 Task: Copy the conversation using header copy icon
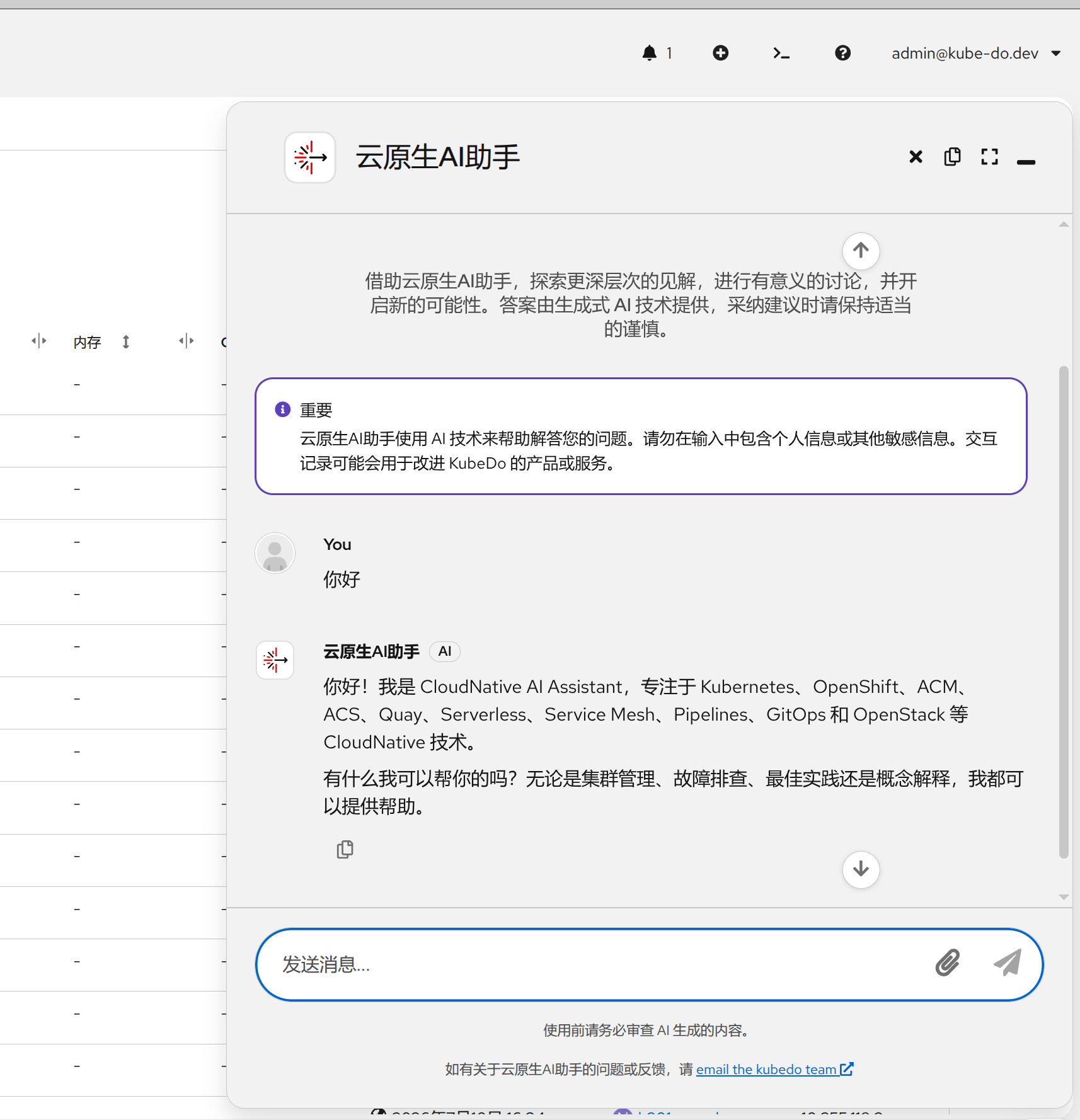pos(952,156)
